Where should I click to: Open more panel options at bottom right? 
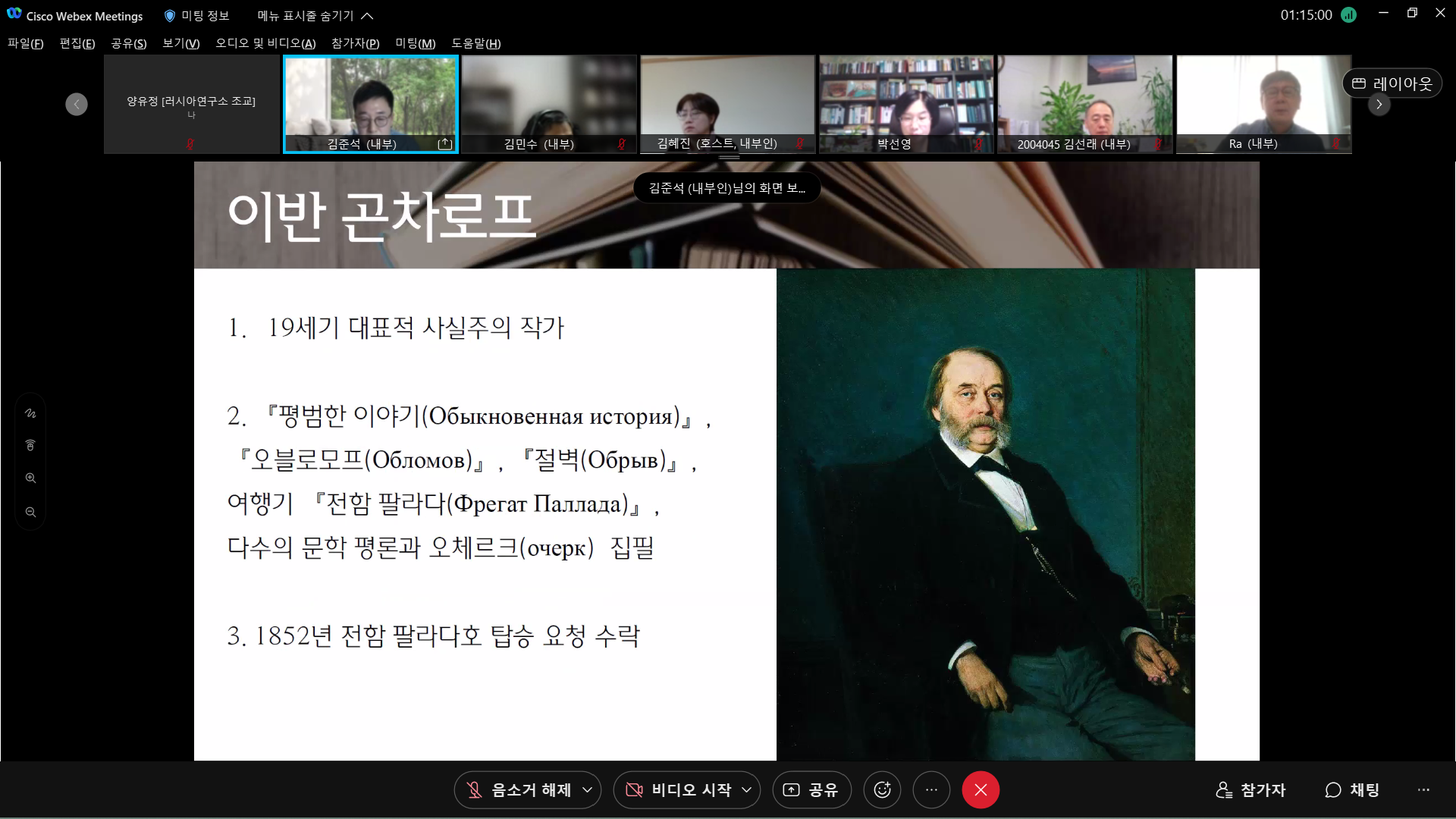(1424, 790)
